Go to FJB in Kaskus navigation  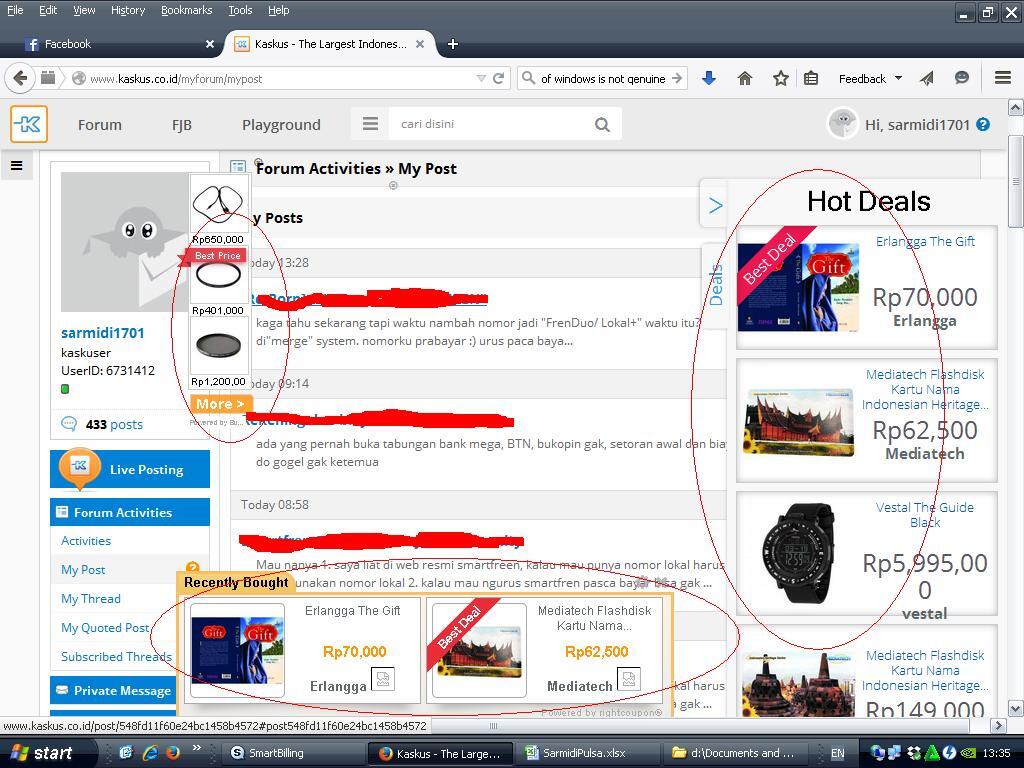pos(182,124)
